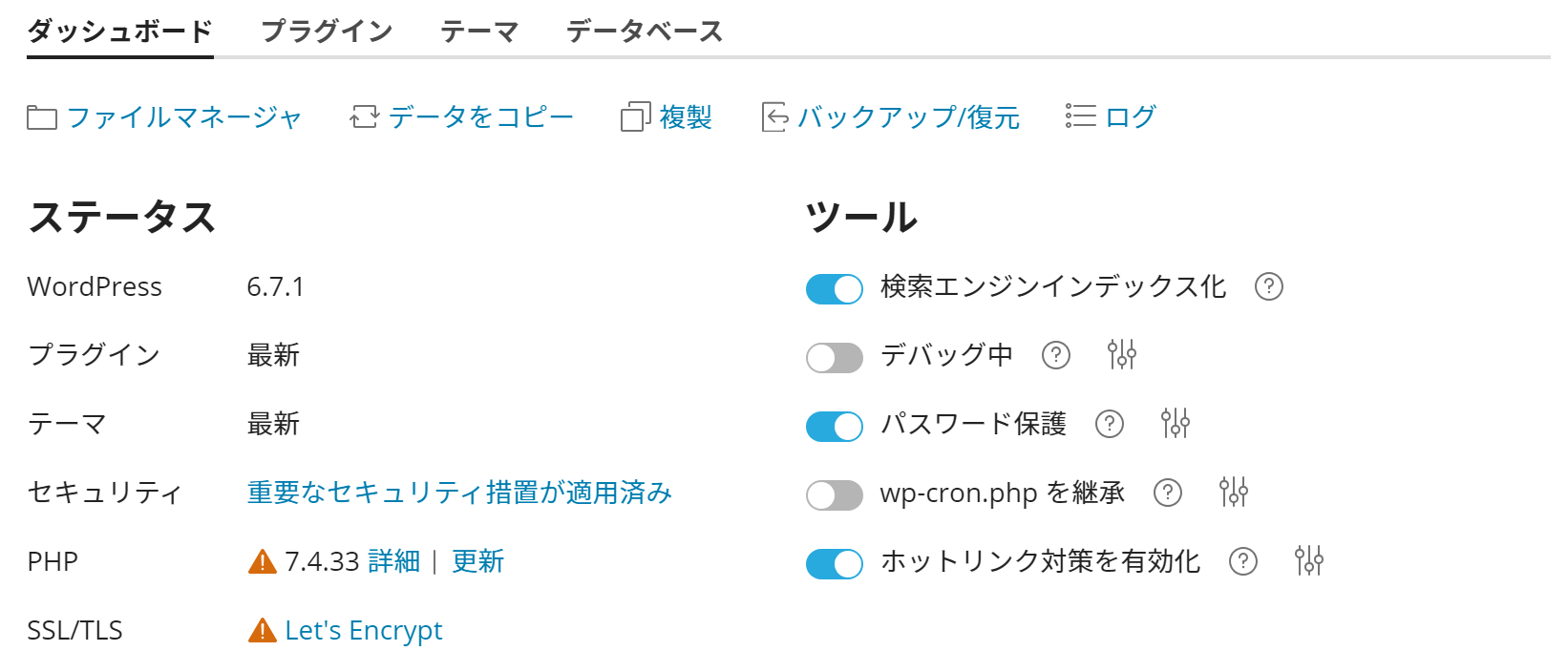
Task: Switch to the データベース tab
Action: 645,31
